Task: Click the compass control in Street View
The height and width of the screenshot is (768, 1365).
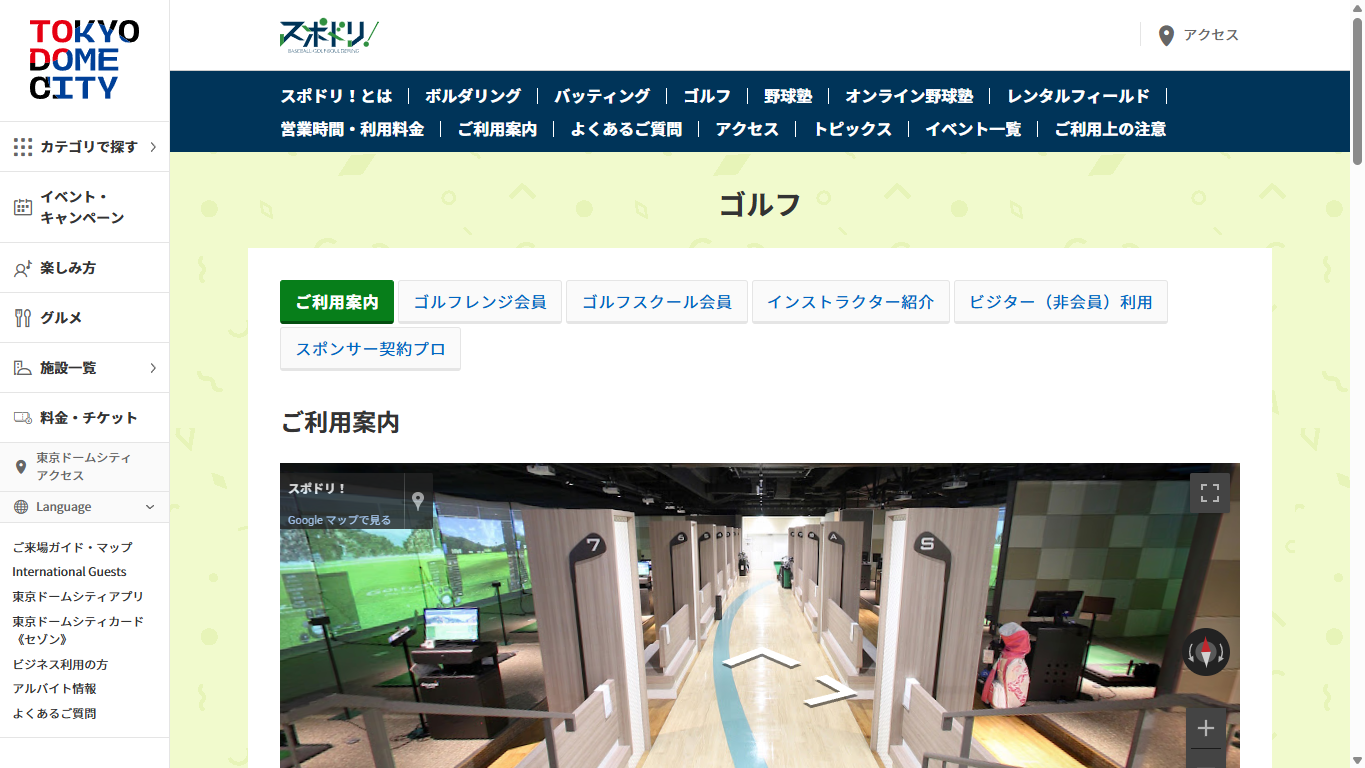Action: point(1206,652)
